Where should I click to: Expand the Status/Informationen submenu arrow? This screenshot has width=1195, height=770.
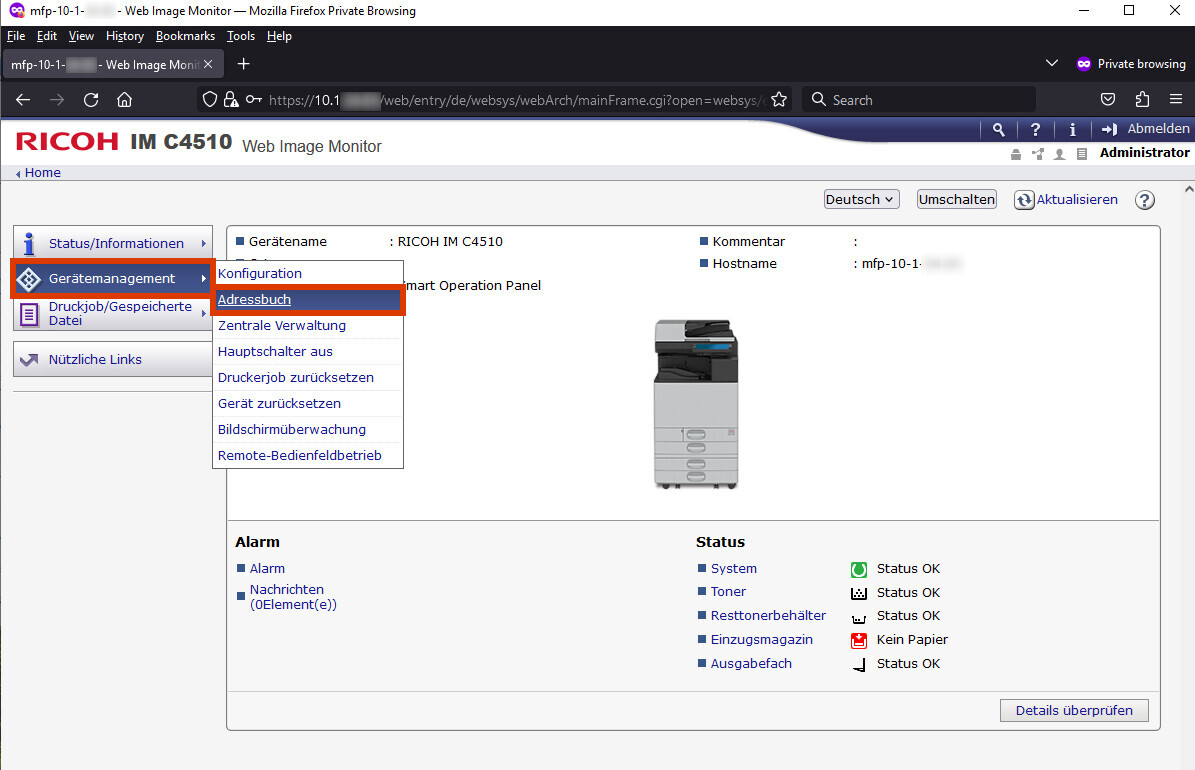tap(203, 243)
